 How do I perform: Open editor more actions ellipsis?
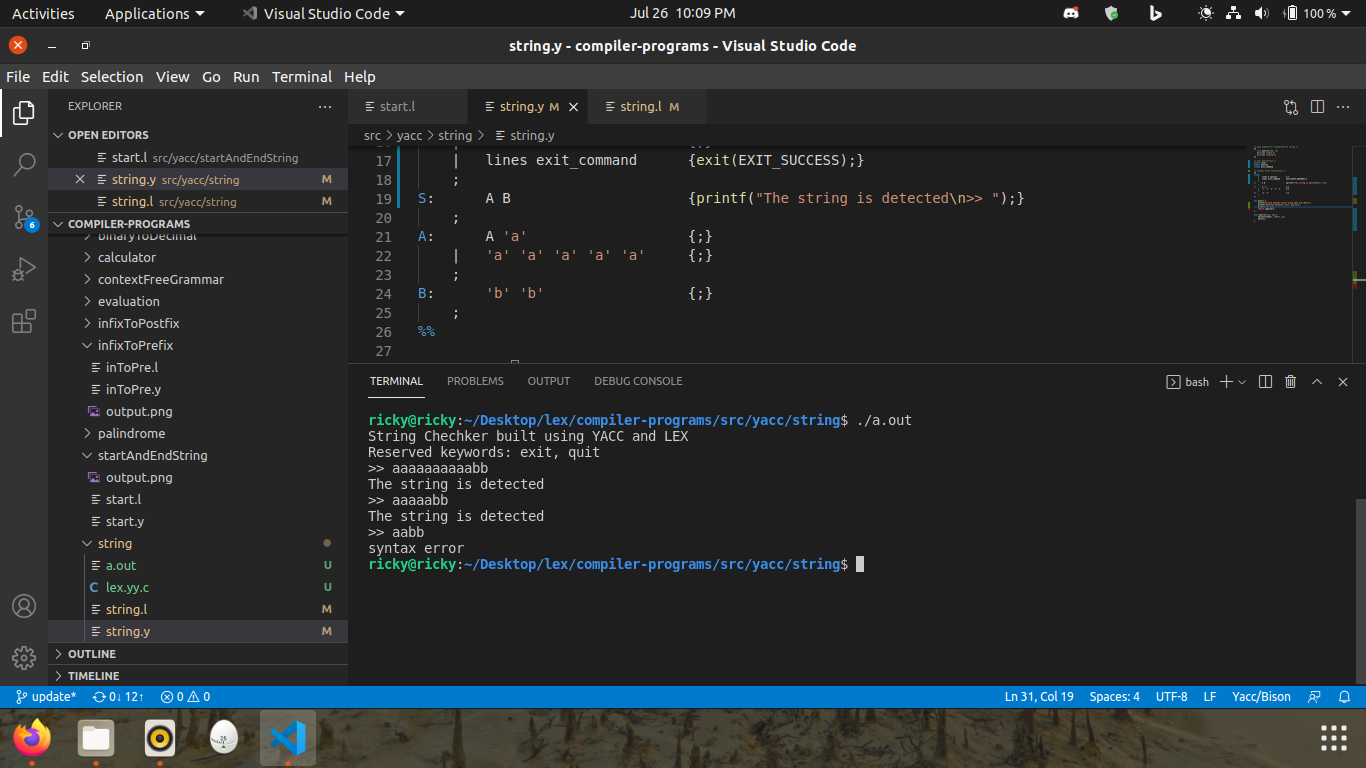(1345, 106)
